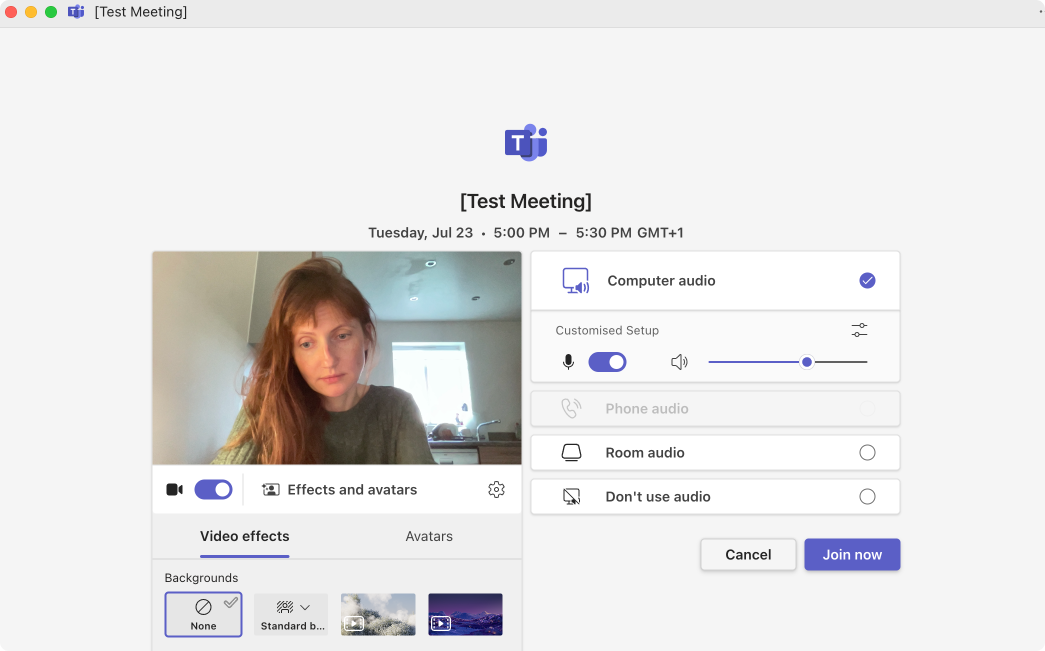Click the computer audio monitor icon

coord(576,281)
